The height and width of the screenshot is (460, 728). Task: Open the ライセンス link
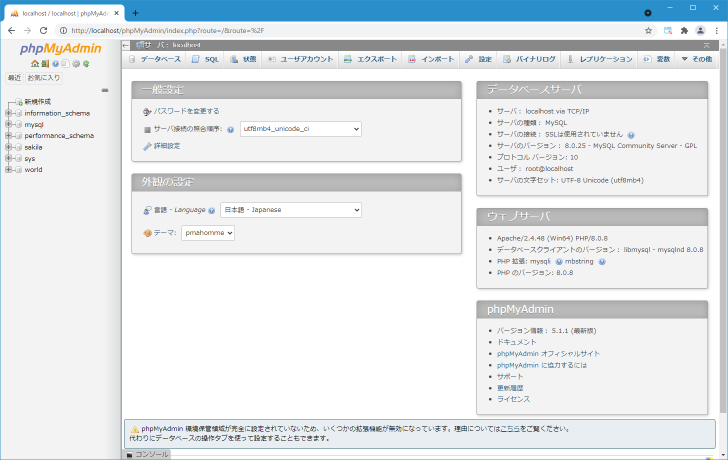coord(514,399)
